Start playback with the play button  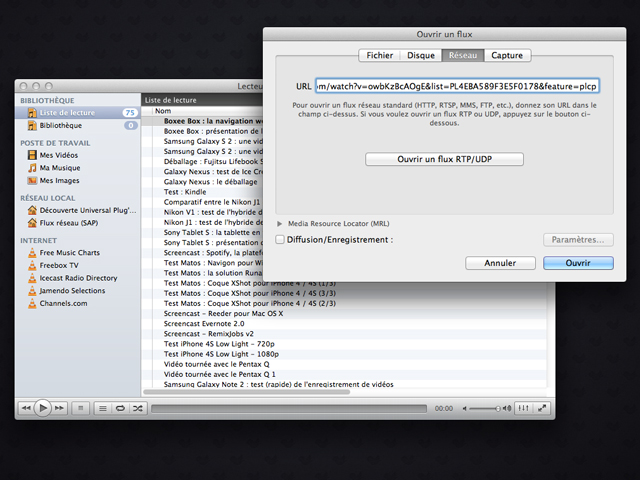pyautogui.click(x=42, y=408)
